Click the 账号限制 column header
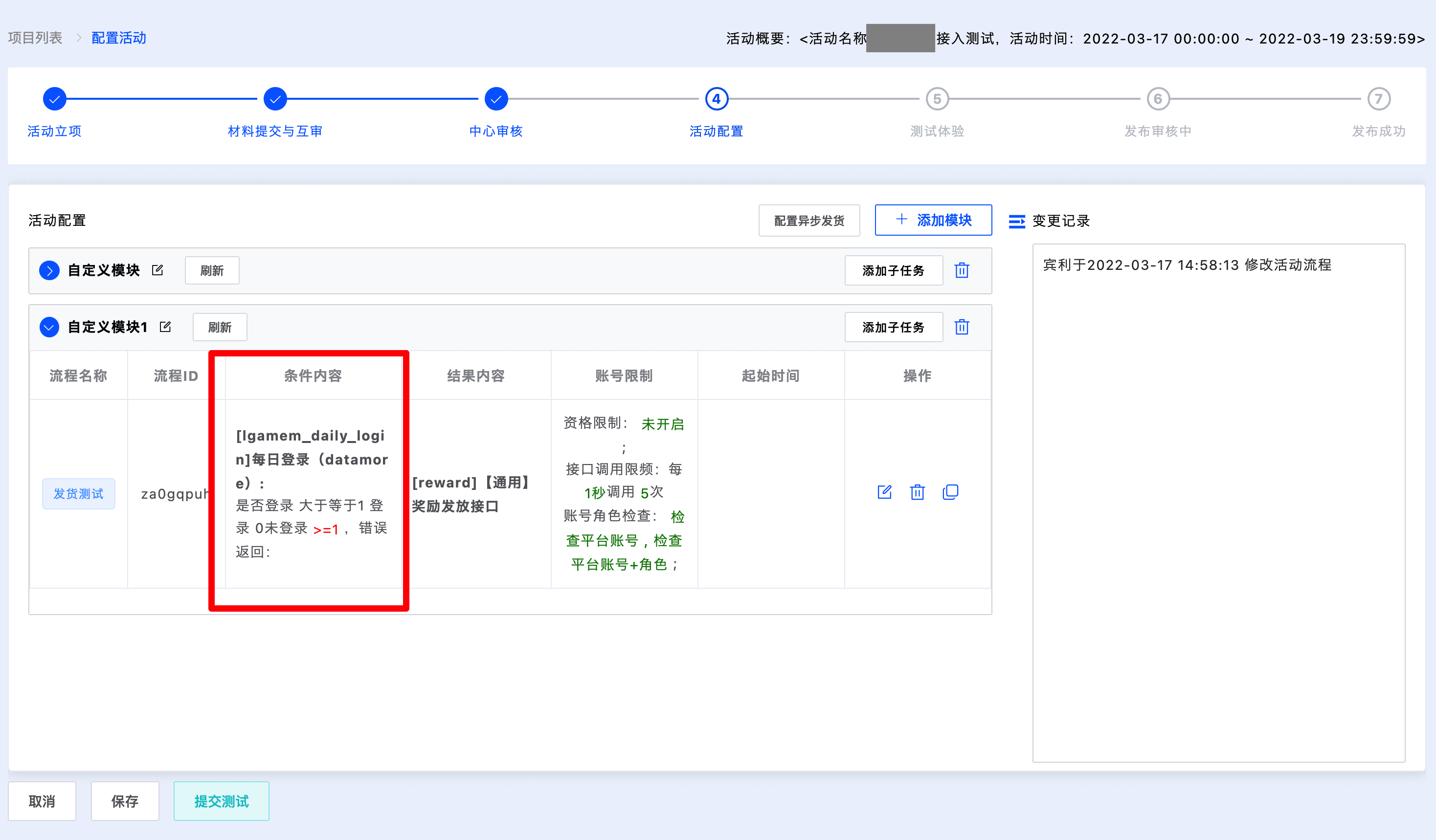1436x840 pixels. (624, 376)
